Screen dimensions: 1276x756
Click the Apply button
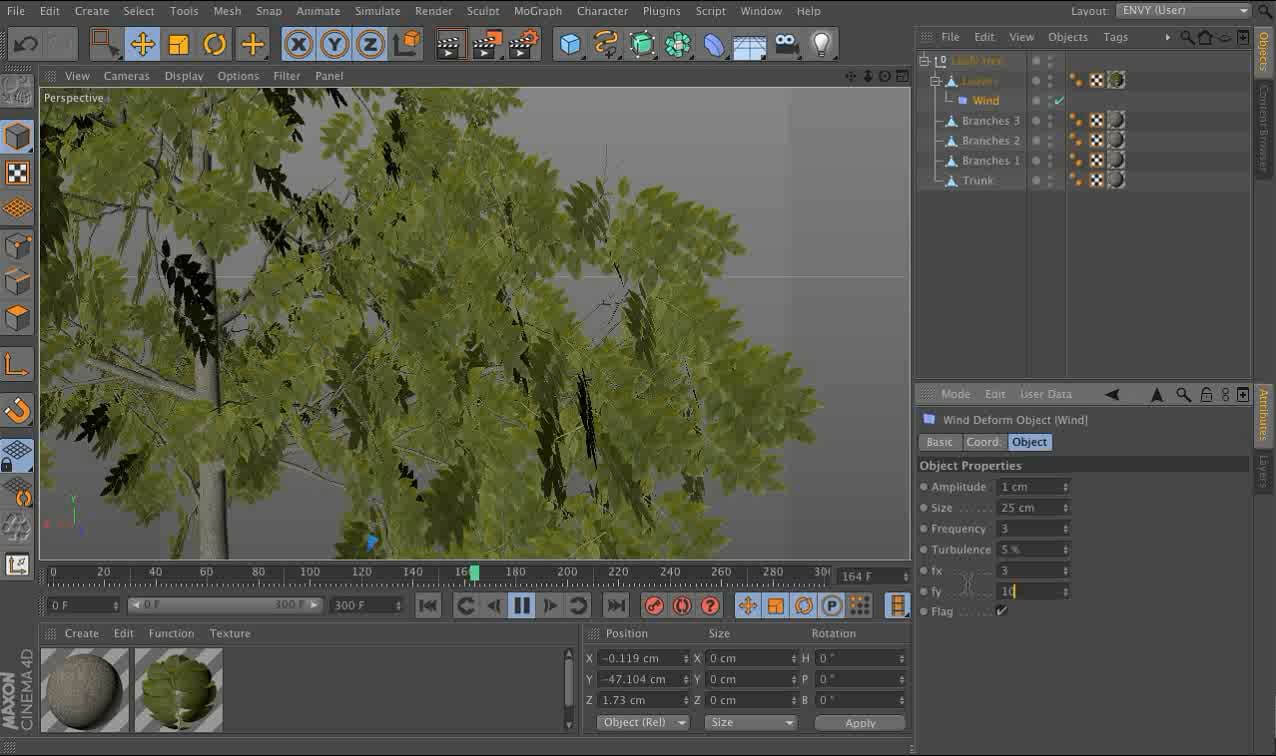pos(860,722)
